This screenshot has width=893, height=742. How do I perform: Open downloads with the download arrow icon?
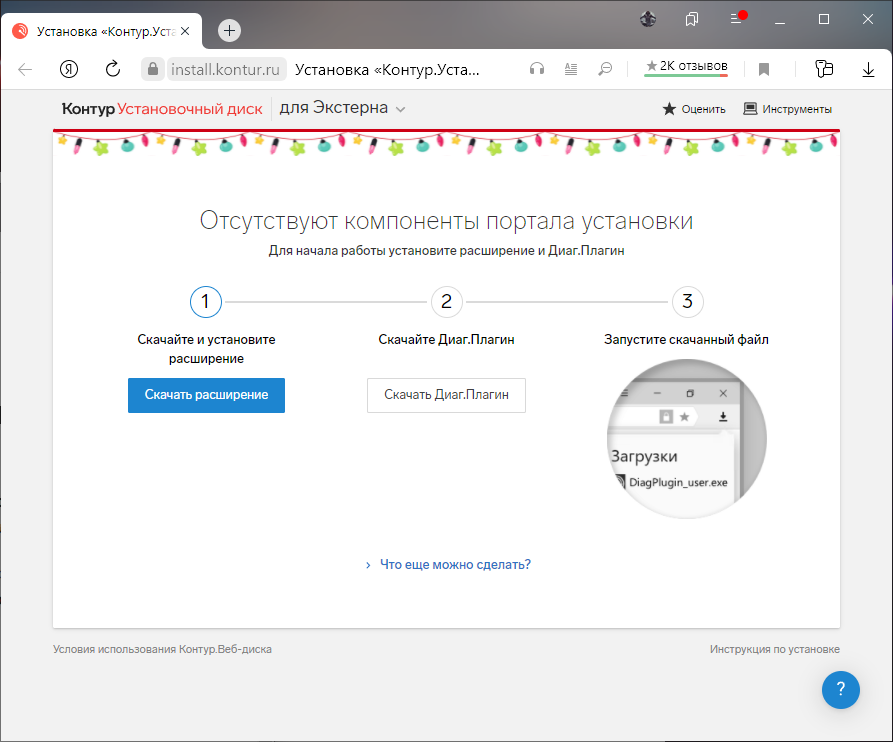[868, 69]
